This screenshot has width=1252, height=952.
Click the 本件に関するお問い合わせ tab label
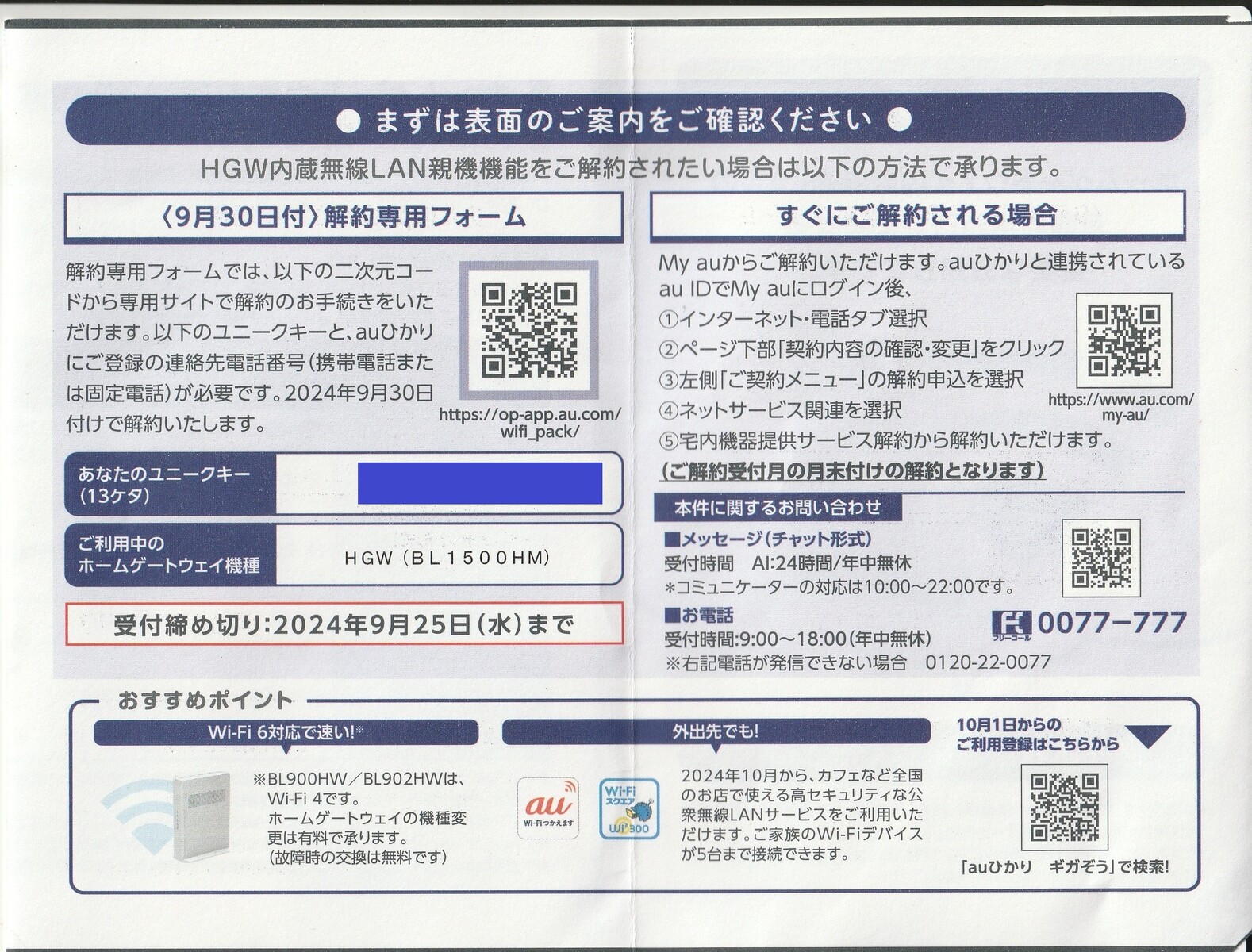(x=778, y=508)
